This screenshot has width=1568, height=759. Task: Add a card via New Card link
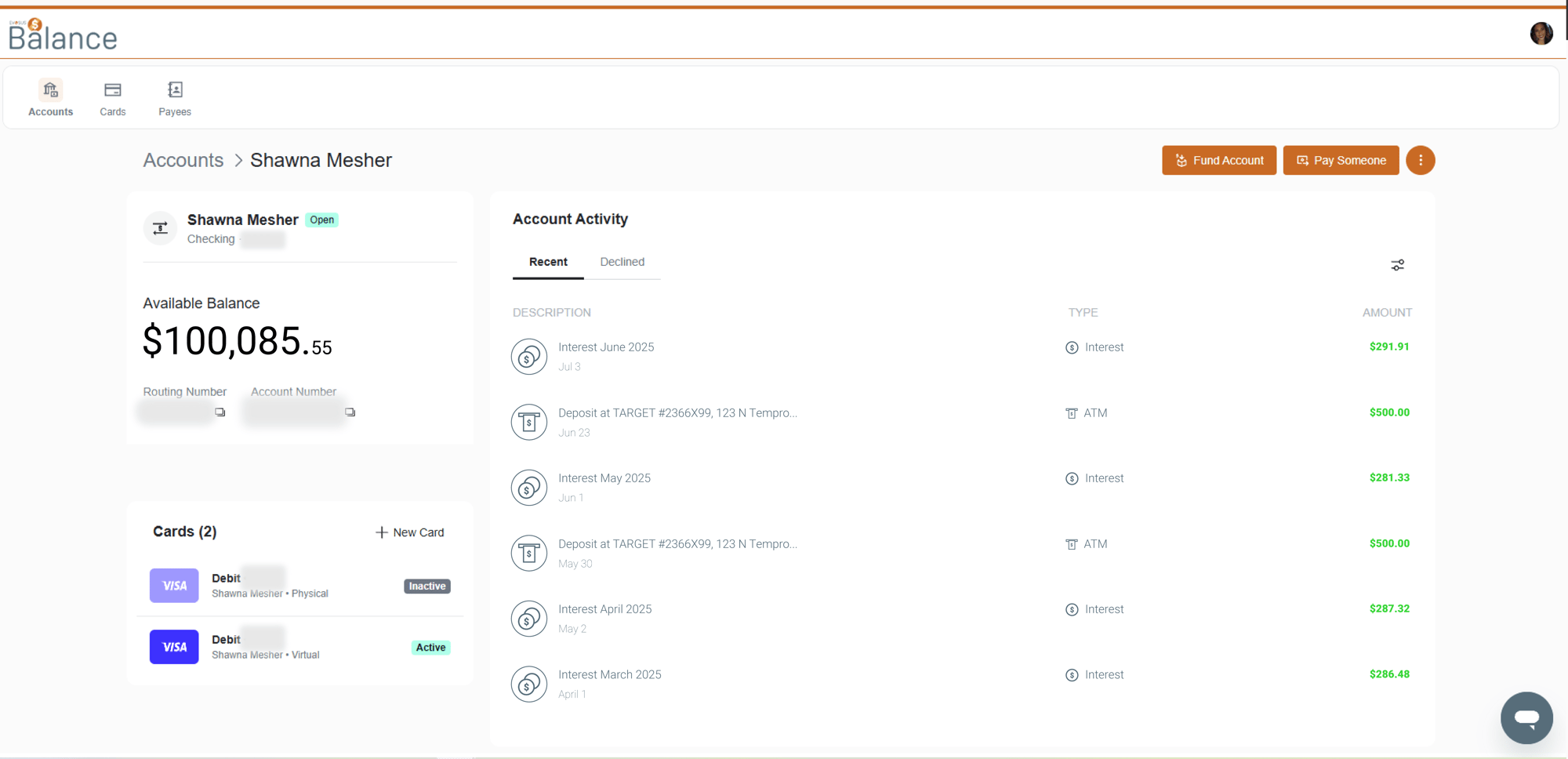(x=409, y=532)
